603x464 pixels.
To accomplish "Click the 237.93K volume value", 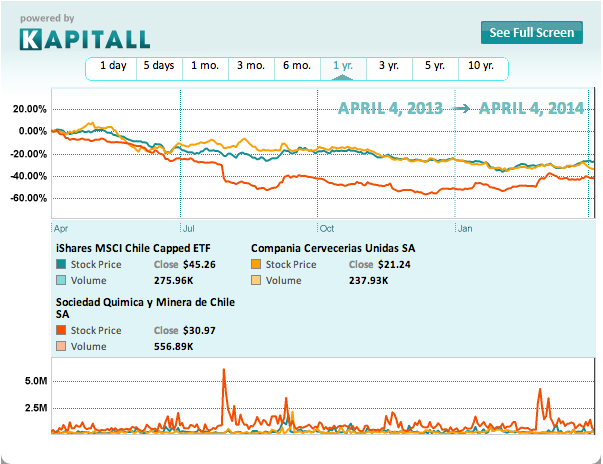I will click(368, 281).
